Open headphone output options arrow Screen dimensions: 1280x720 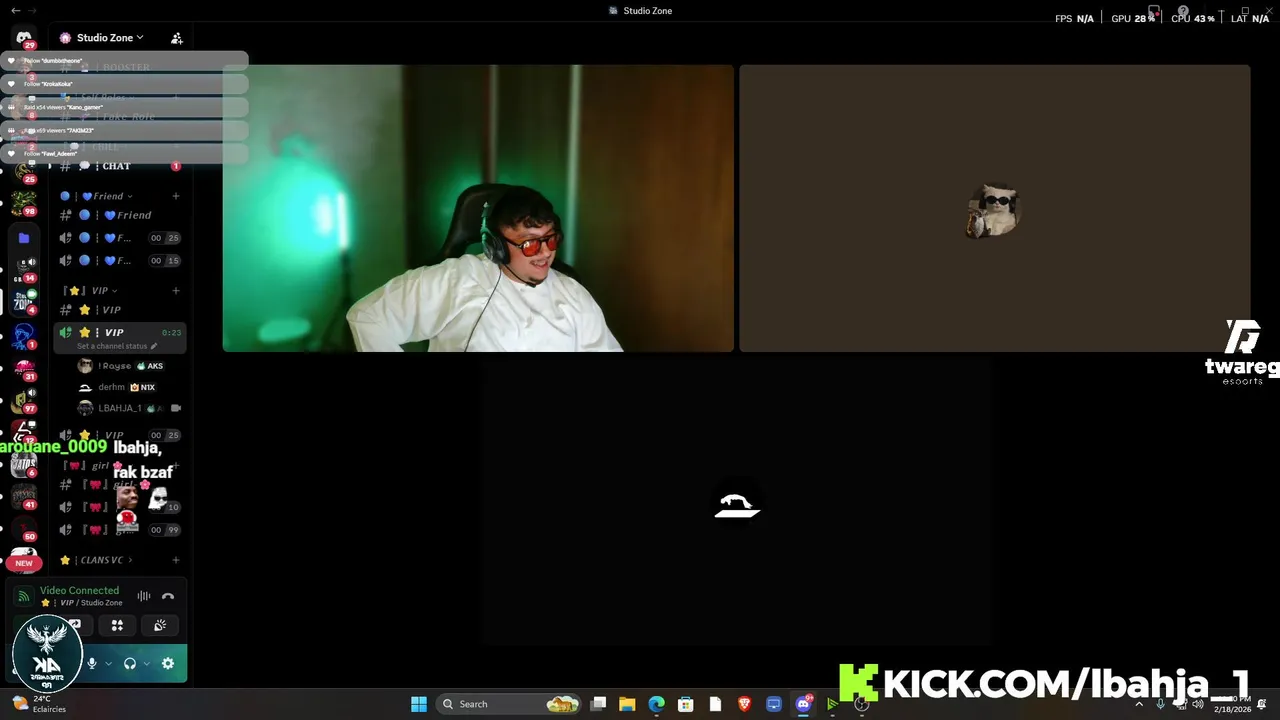tap(146, 663)
